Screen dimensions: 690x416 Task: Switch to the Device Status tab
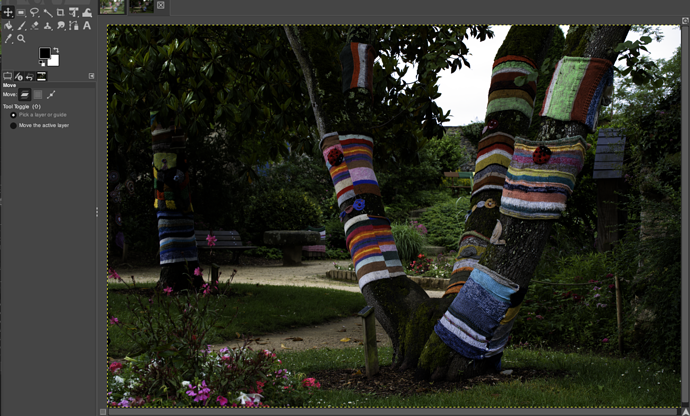tap(18, 77)
